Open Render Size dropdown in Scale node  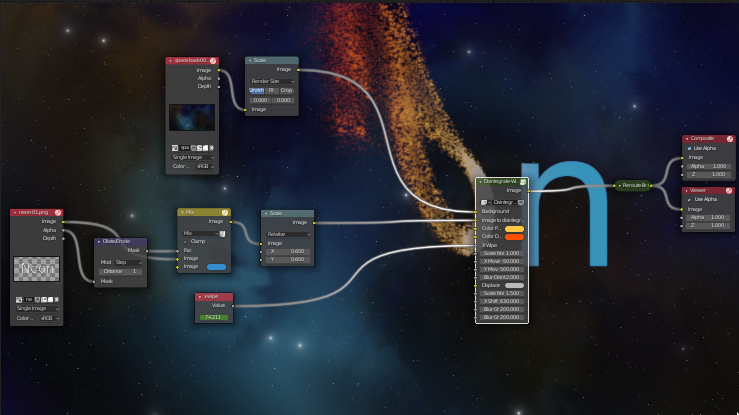271,81
